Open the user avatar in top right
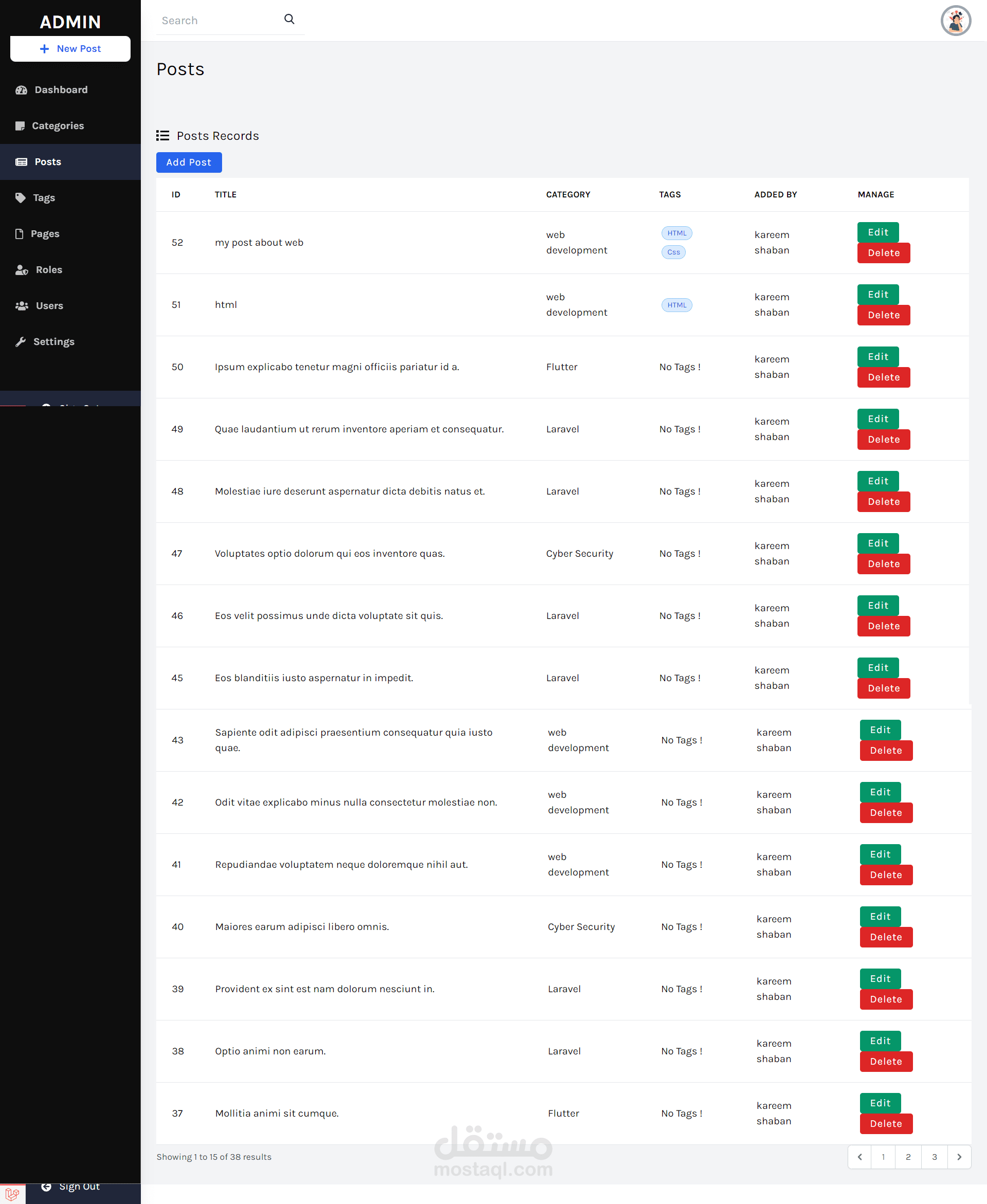 pyautogui.click(x=955, y=21)
